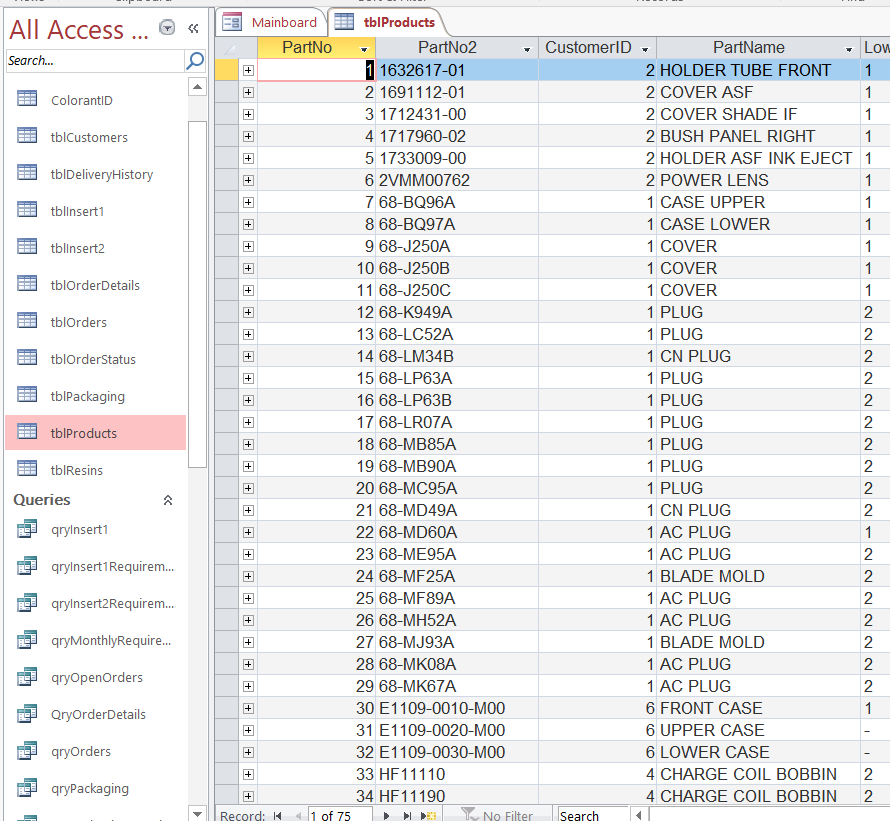Image resolution: width=890 pixels, height=821 pixels.
Task: Open the tblDeliveryHistory table
Action: pos(102,174)
